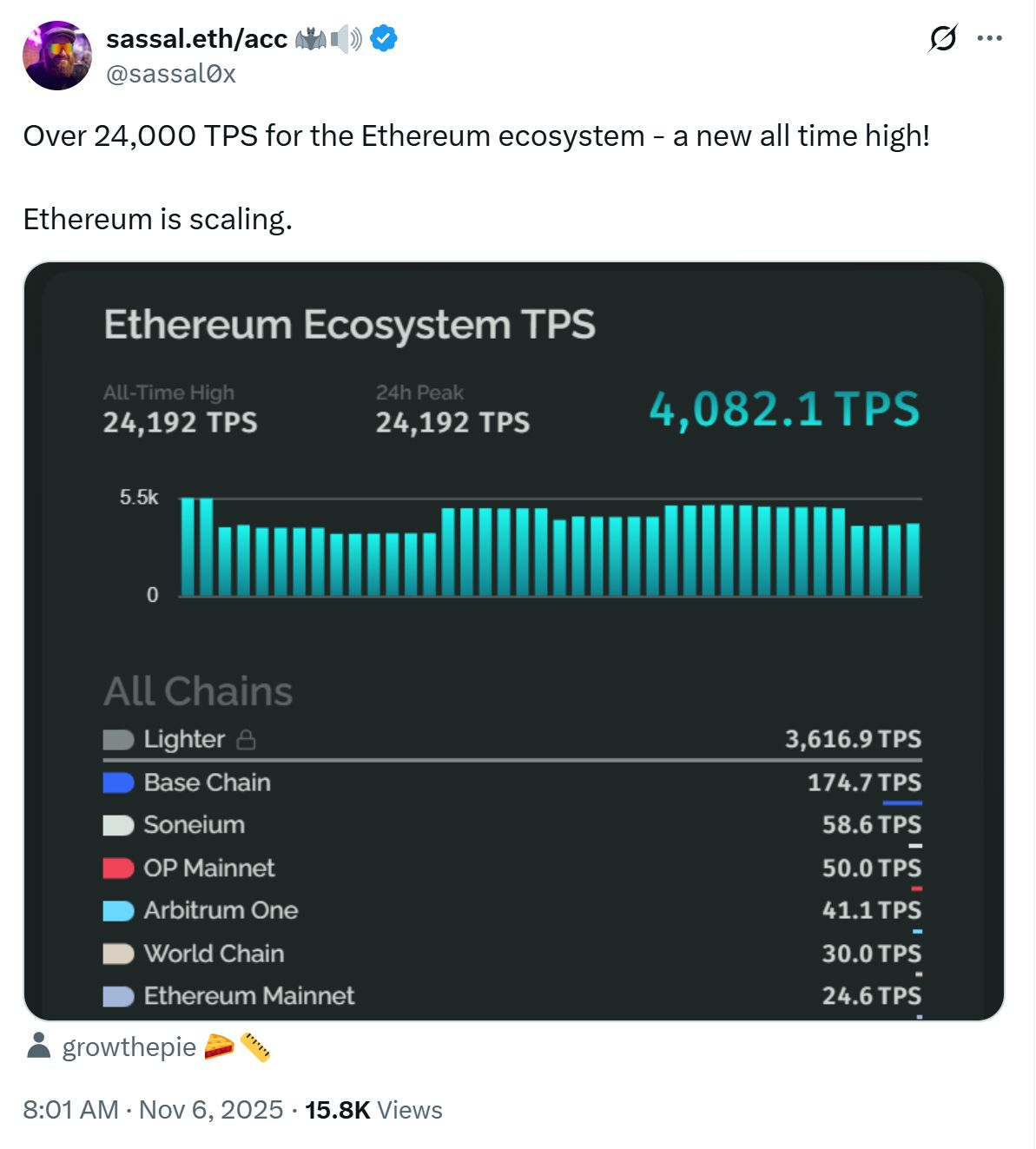Click the blue verified badge beside sassal.eth/acc

(x=385, y=38)
